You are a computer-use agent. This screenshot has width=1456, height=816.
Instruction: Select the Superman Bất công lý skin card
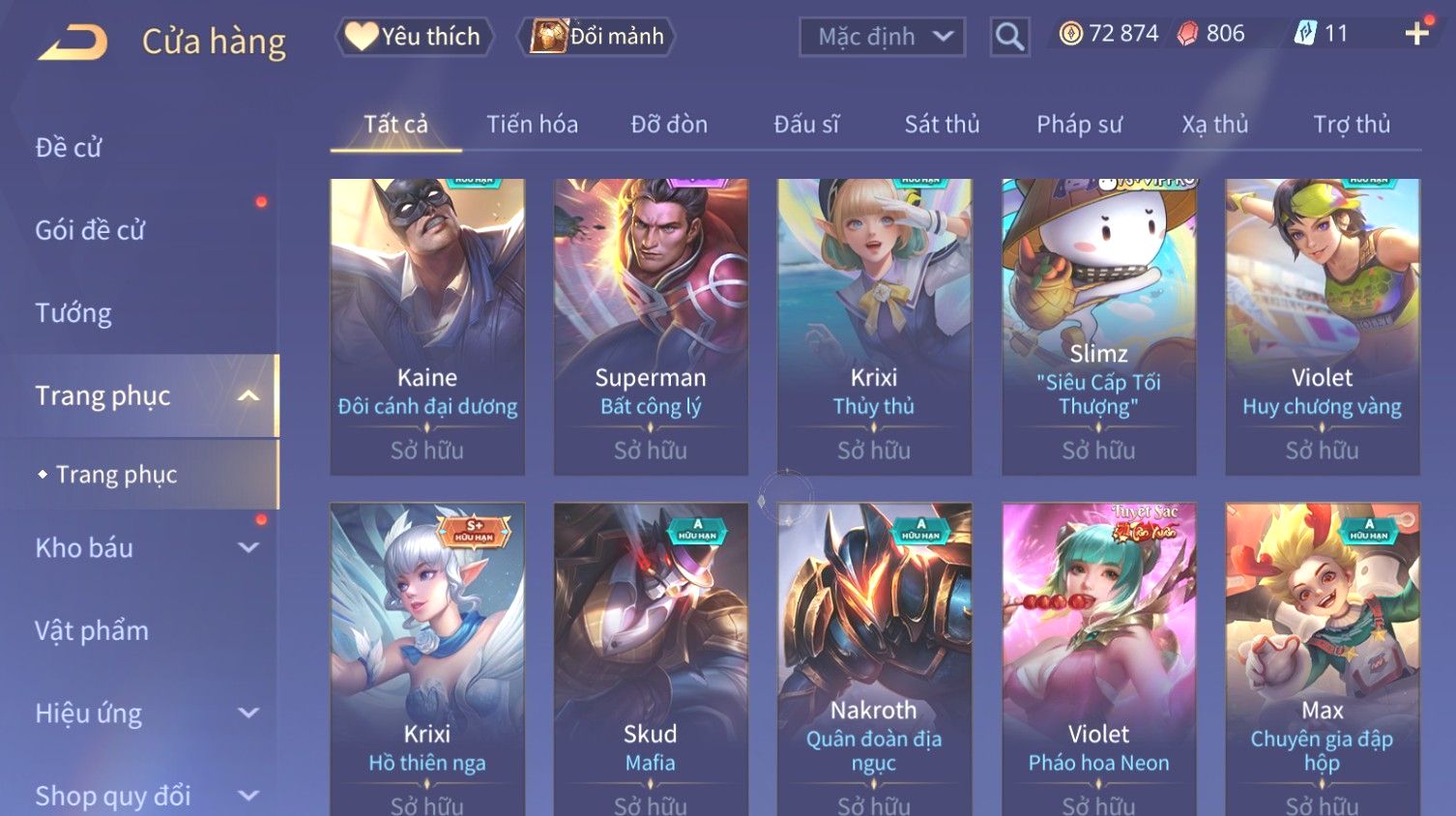click(651, 327)
